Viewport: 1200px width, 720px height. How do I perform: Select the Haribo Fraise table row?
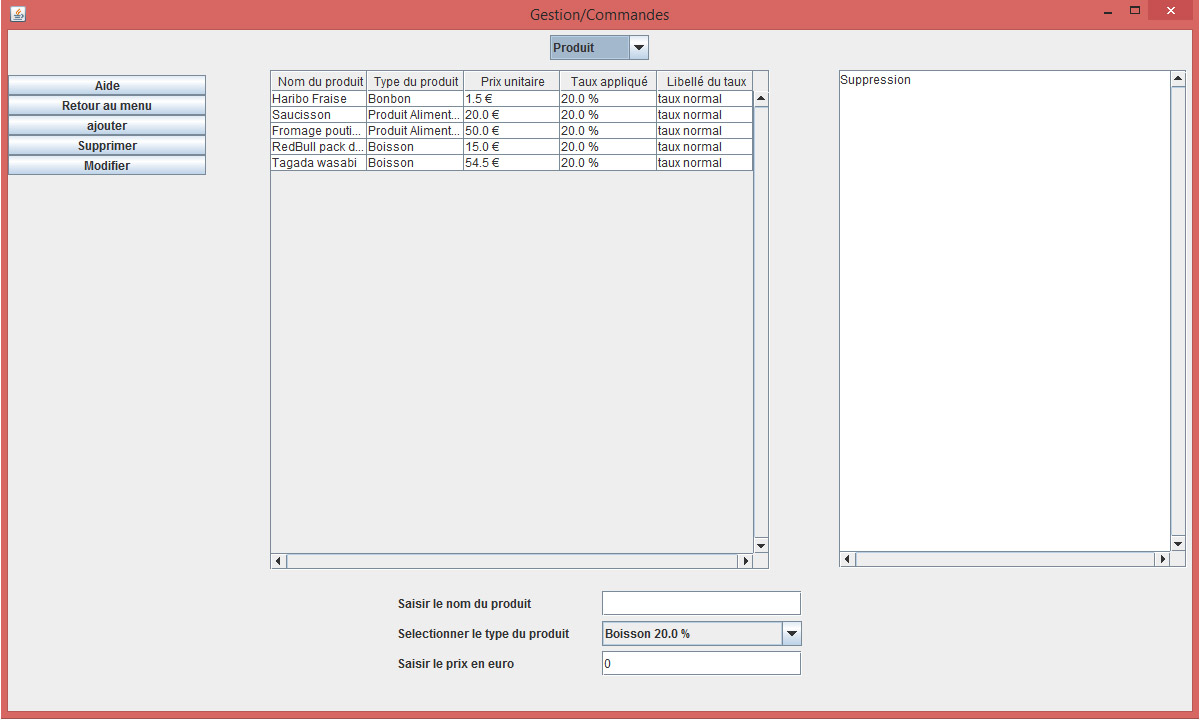(x=318, y=99)
